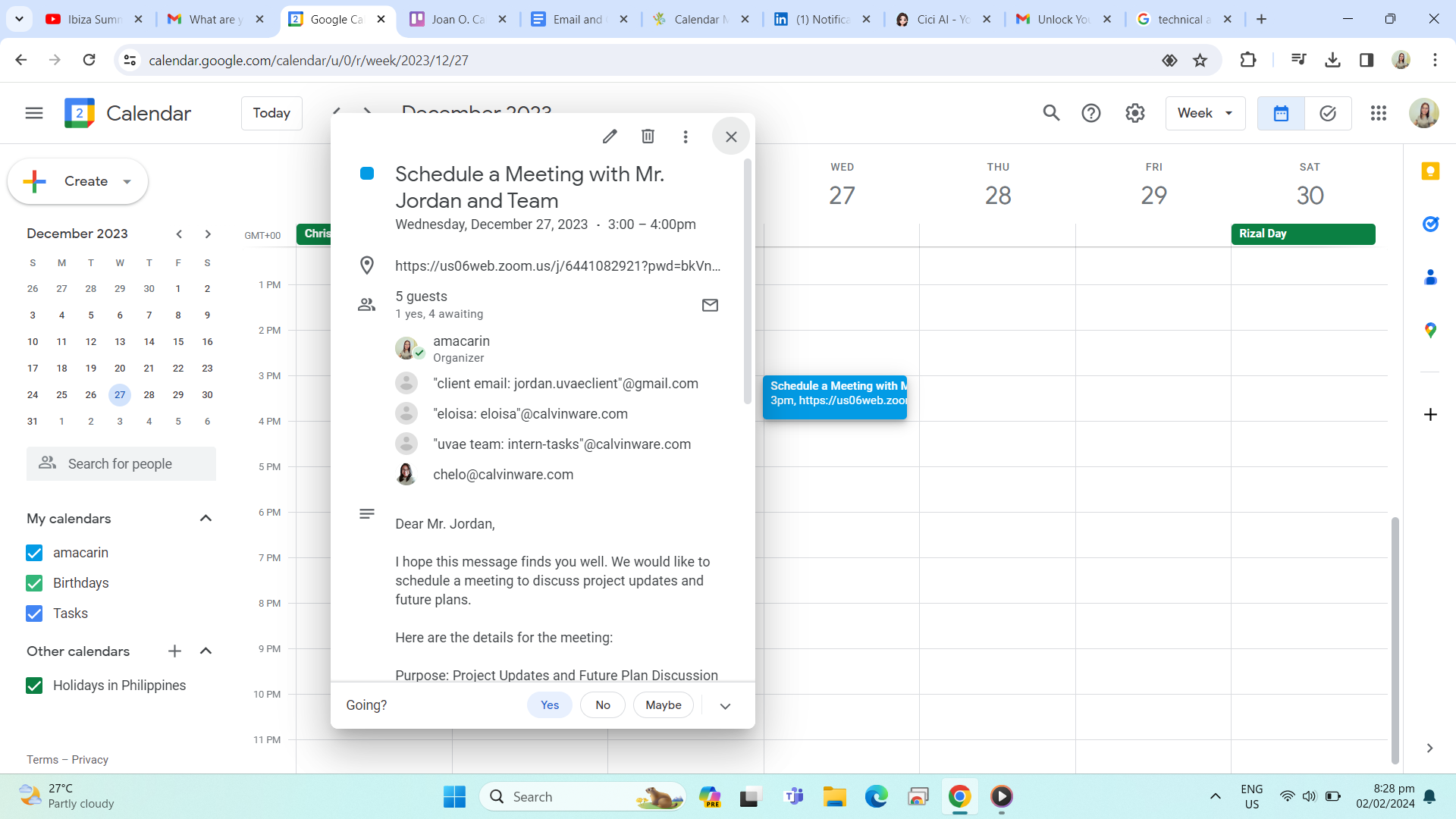Screen dimensions: 1456x819
Task: Open more event options menu
Action: [686, 136]
